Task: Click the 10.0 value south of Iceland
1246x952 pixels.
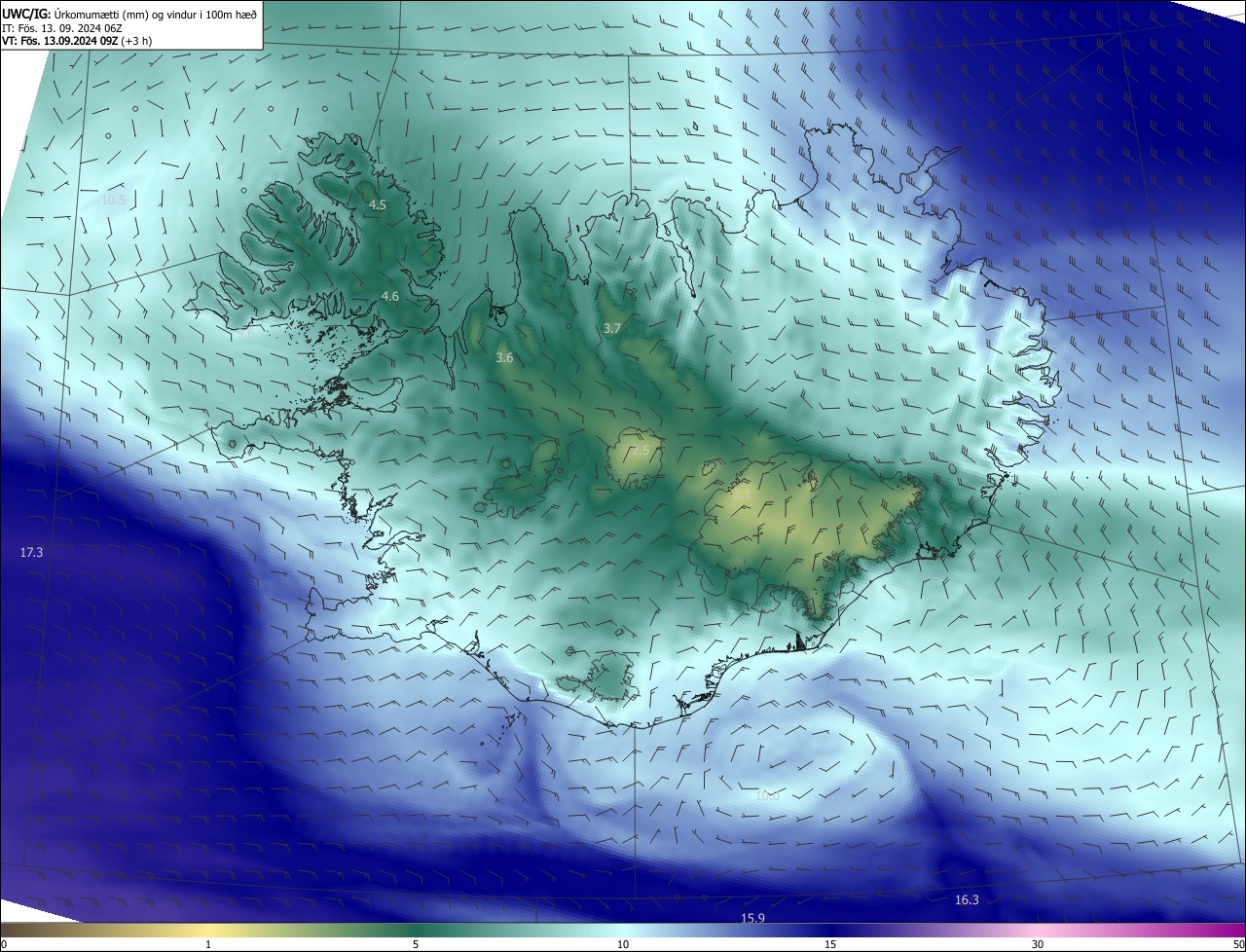Action: 767,795
